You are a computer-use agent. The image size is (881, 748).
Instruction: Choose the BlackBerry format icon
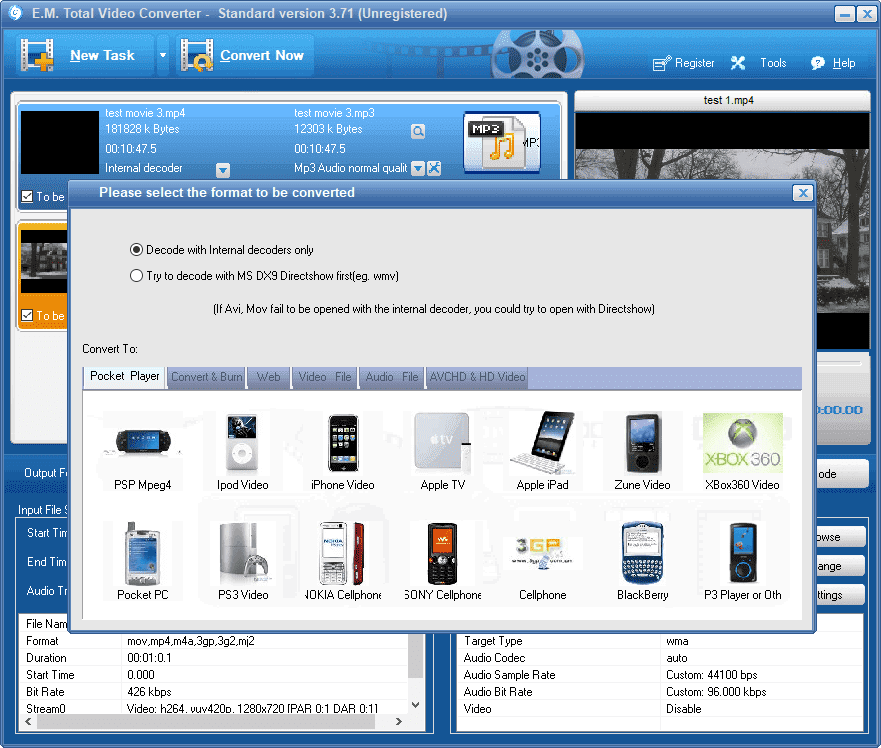click(642, 554)
